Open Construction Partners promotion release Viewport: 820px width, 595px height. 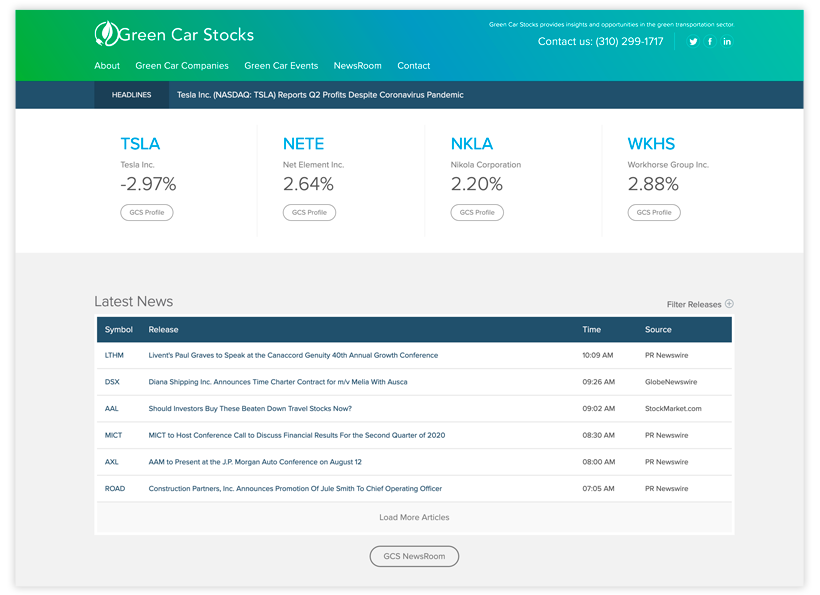(x=295, y=488)
